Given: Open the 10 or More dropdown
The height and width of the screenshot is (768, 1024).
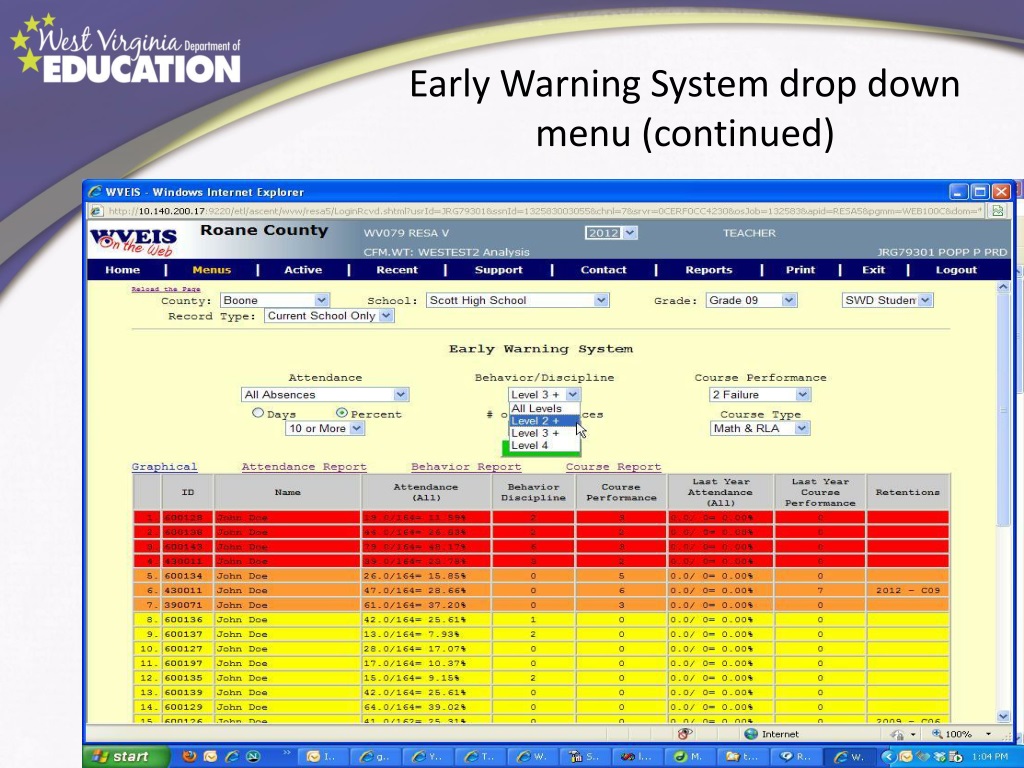Looking at the screenshot, I should click(325, 428).
